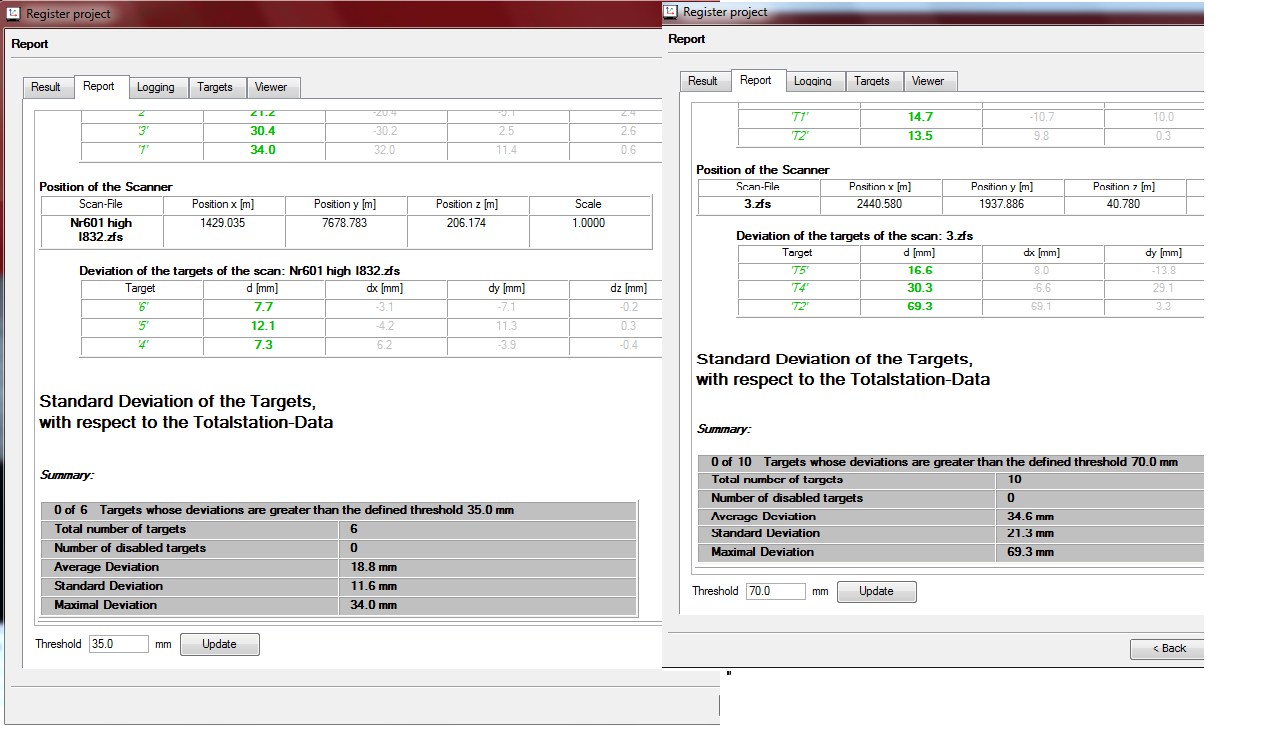Select the Report tab in left window
1274x739 pixels.
tap(99, 86)
